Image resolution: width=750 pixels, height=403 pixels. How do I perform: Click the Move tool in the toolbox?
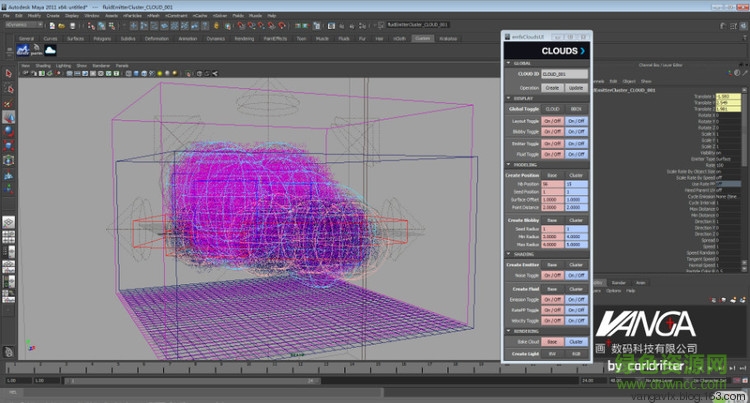click(x=8, y=115)
